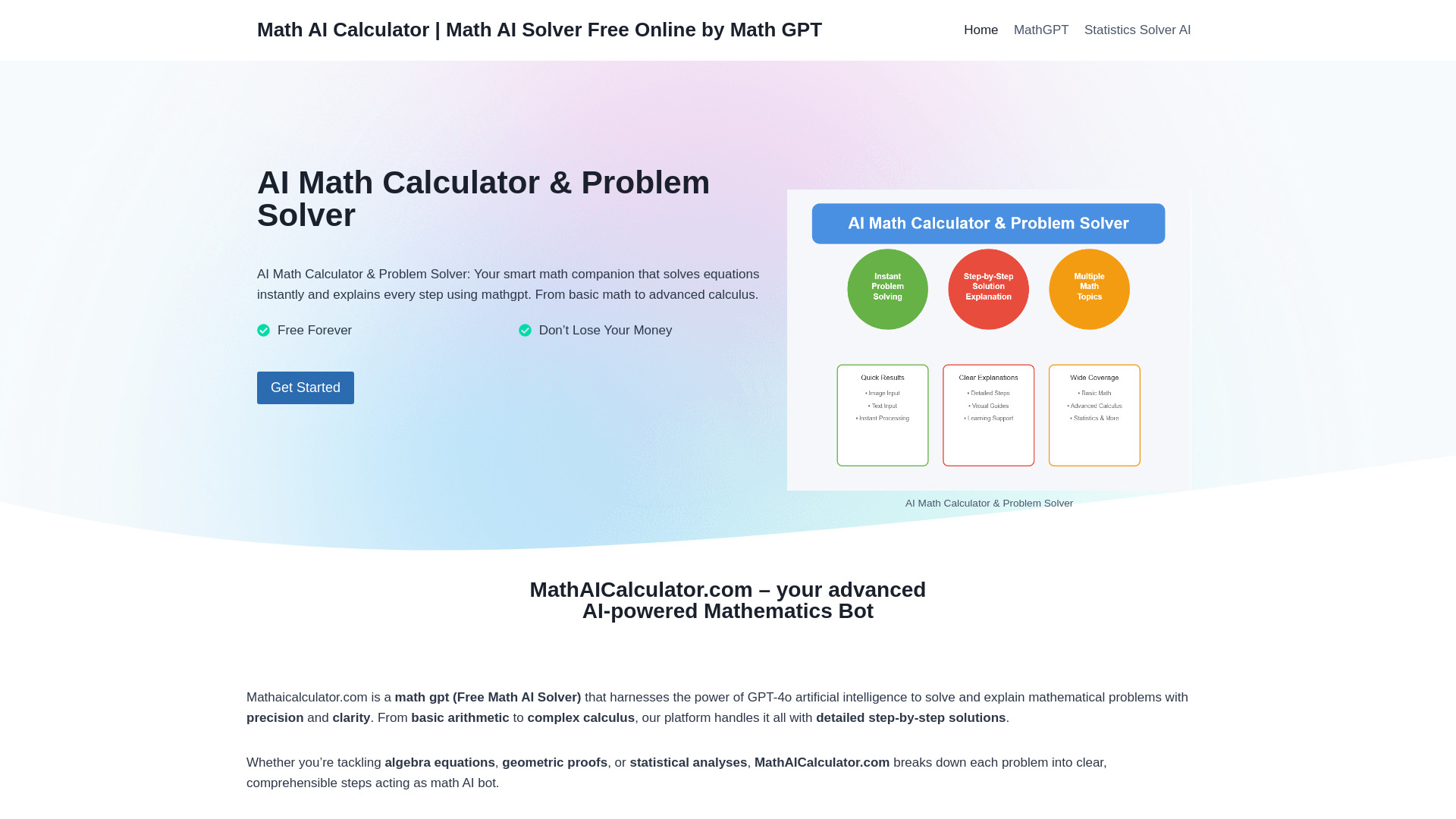1456x819 pixels.
Task: Toggle the Free Forever checkbox indicator
Action: coord(263,330)
